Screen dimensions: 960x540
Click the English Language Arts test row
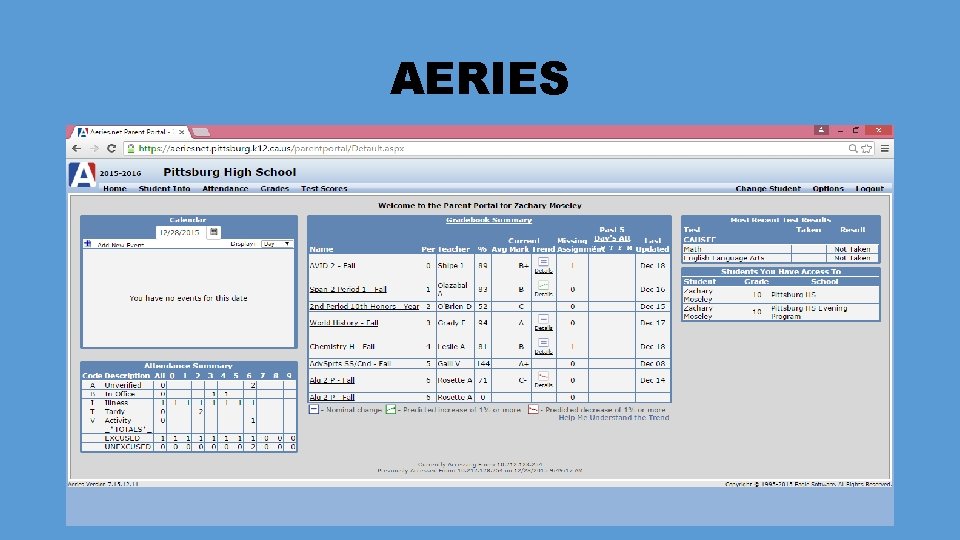(781, 258)
